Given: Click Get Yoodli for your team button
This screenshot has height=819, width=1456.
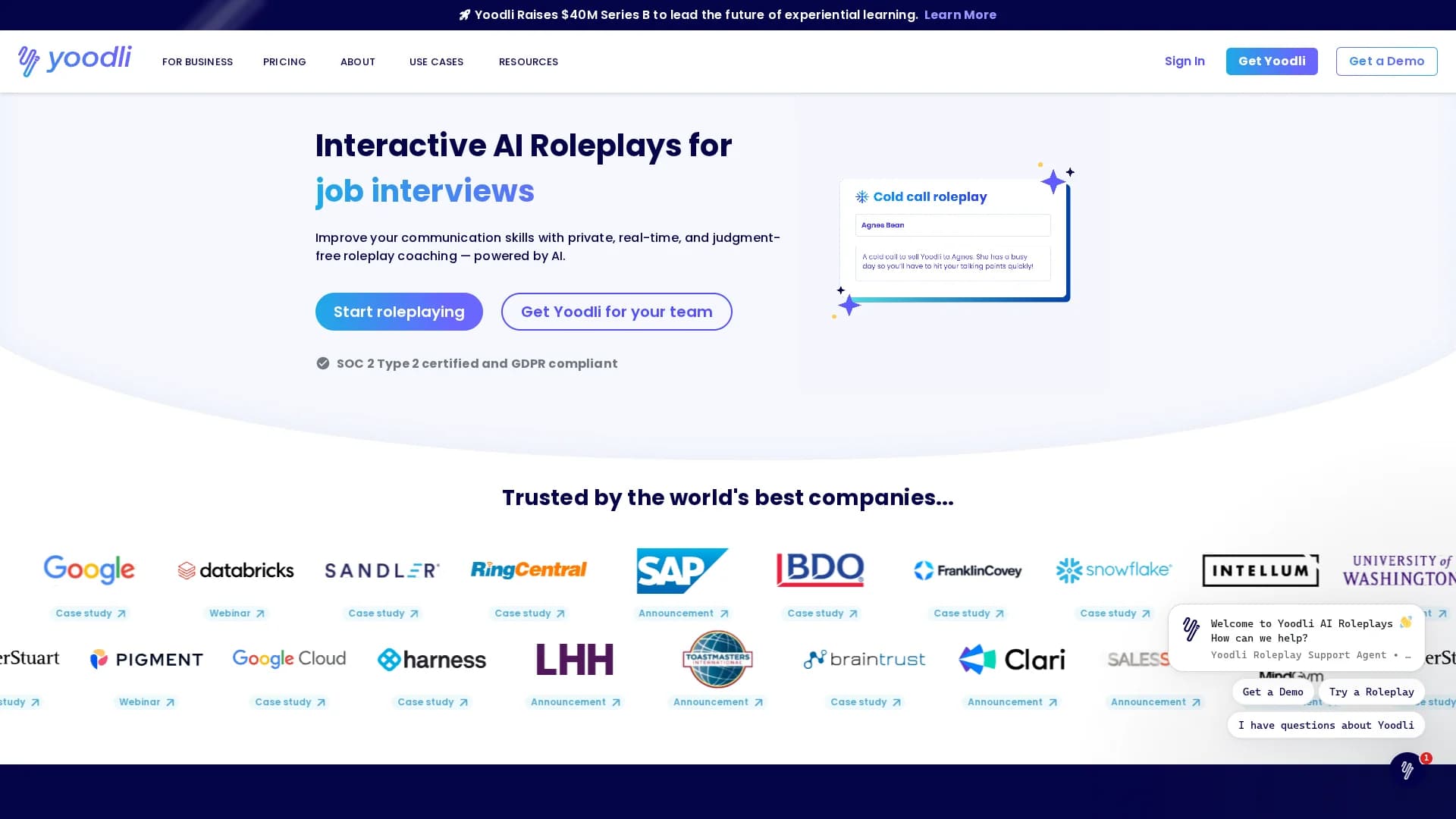Looking at the screenshot, I should (x=617, y=312).
